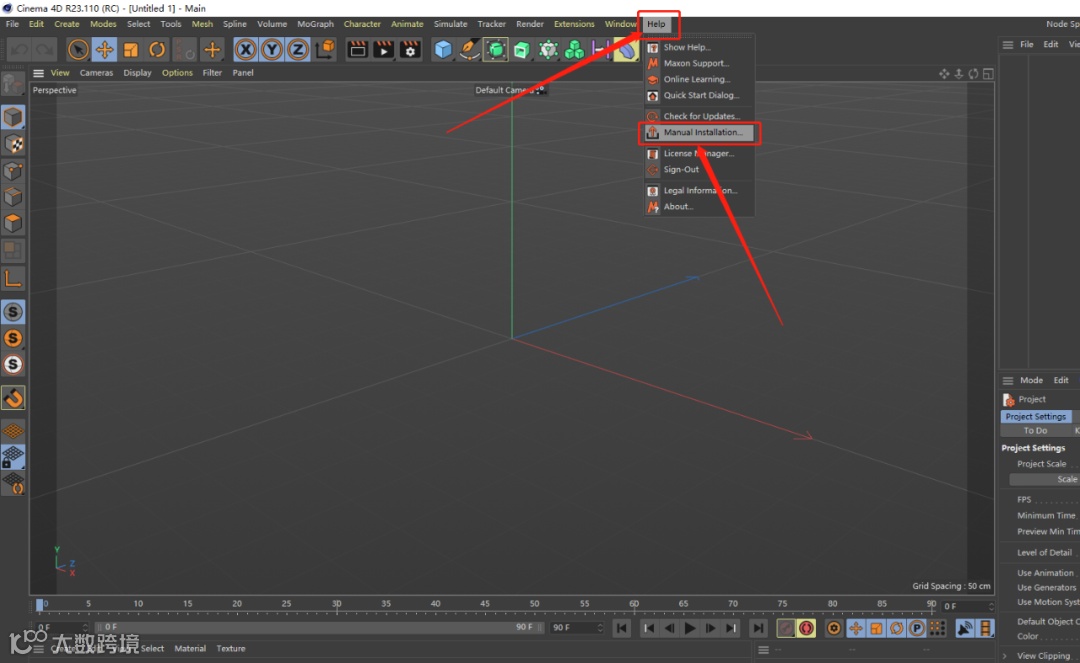Image resolution: width=1080 pixels, height=663 pixels.
Task: Open Object Manager hamburger menu
Action: click(1008, 45)
